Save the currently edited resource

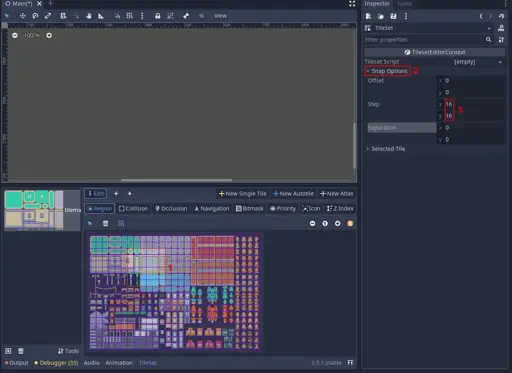[x=393, y=16]
